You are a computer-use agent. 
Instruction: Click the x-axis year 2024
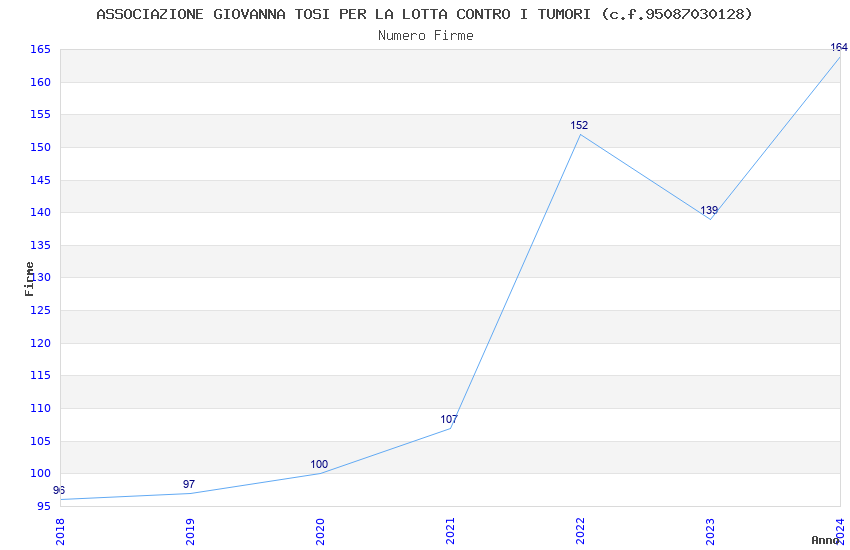840,532
